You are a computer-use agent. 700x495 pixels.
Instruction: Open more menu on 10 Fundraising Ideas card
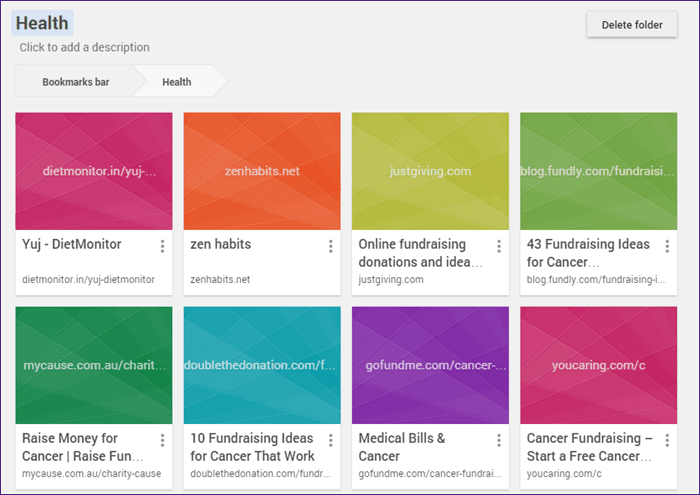[x=331, y=441]
